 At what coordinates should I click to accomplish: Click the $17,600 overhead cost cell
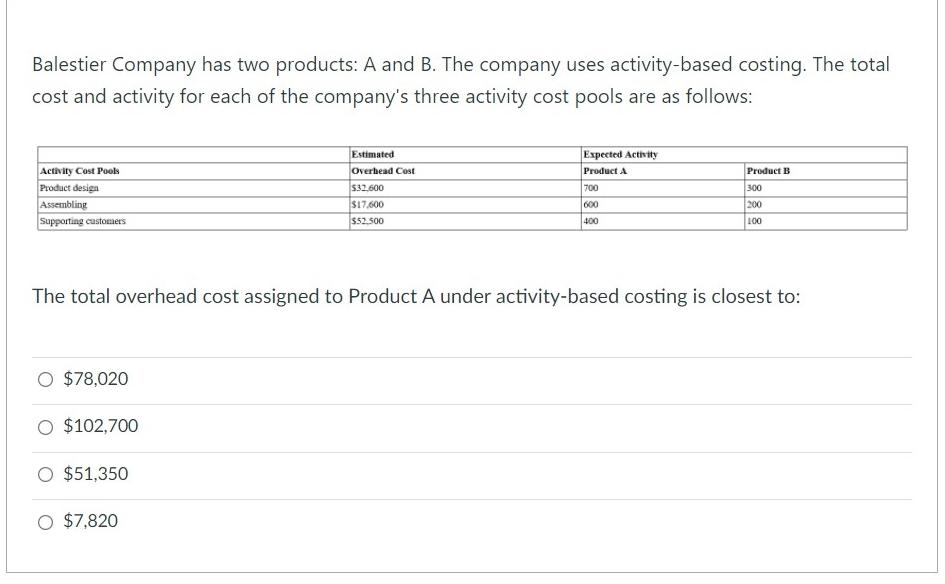click(465, 205)
